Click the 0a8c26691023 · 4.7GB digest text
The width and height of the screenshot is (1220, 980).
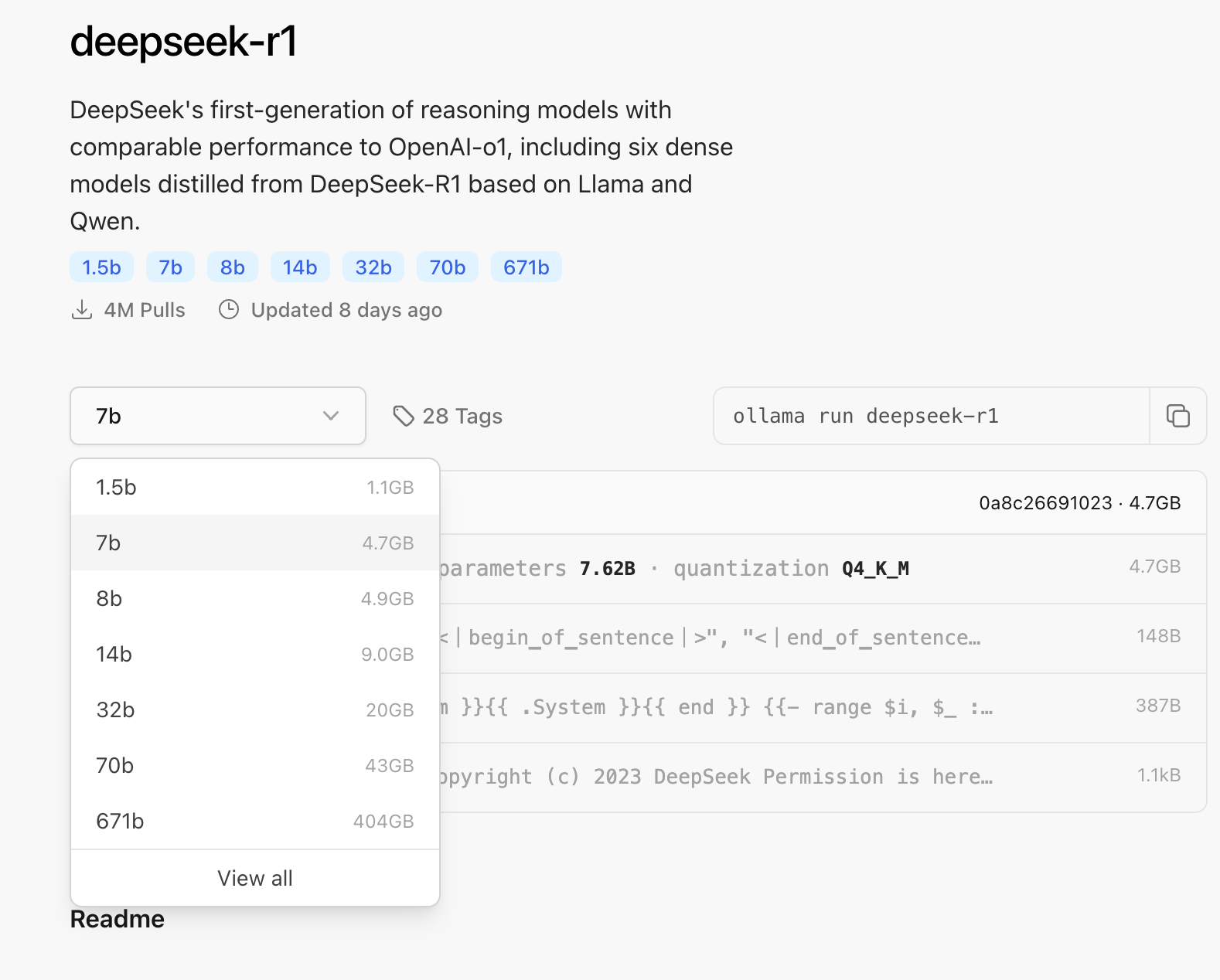click(1080, 503)
